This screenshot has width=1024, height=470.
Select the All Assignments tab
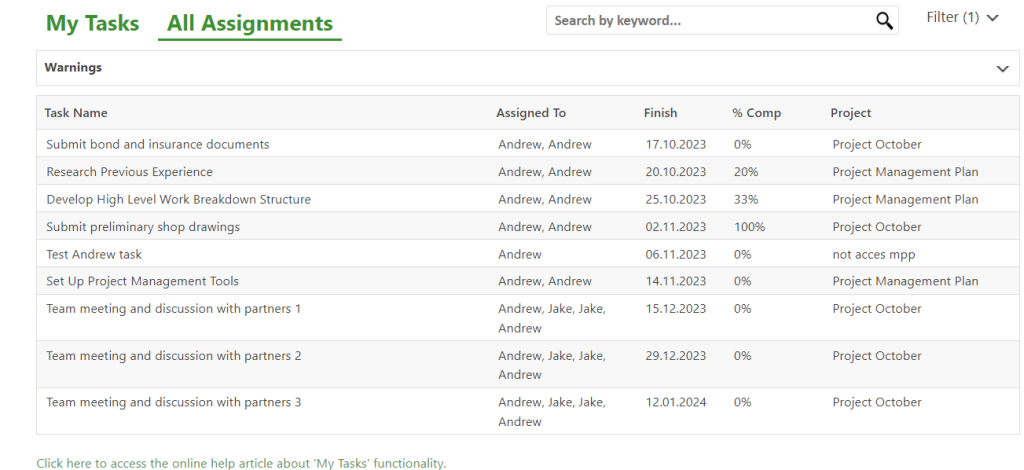(250, 24)
